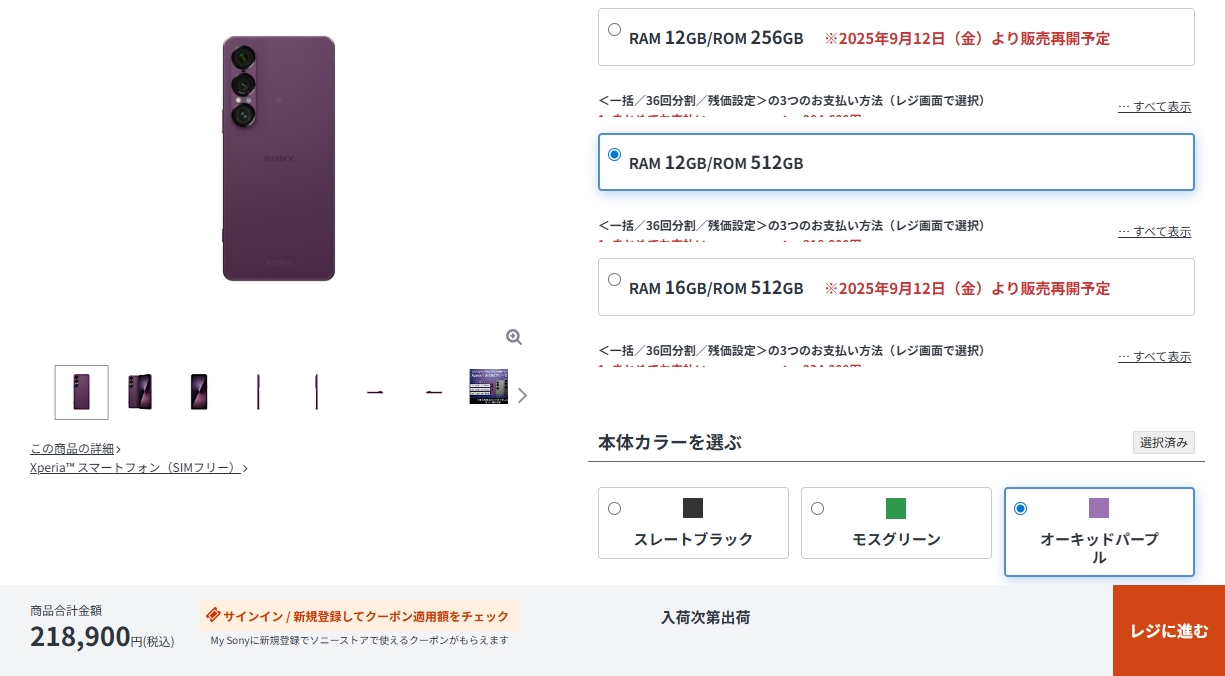Choose モスグリーン color radio button
Screen dimensions: 1225x676
pyautogui.click(x=817, y=508)
